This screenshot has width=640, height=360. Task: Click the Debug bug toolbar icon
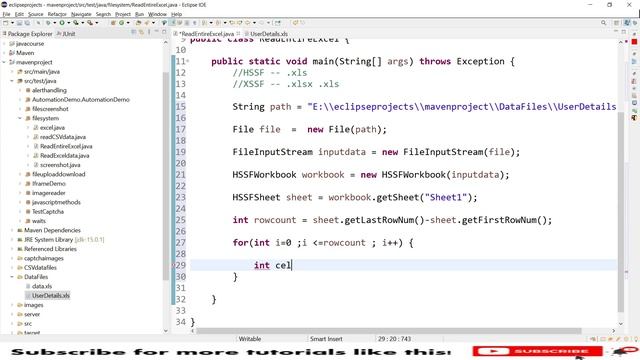[48, 23]
